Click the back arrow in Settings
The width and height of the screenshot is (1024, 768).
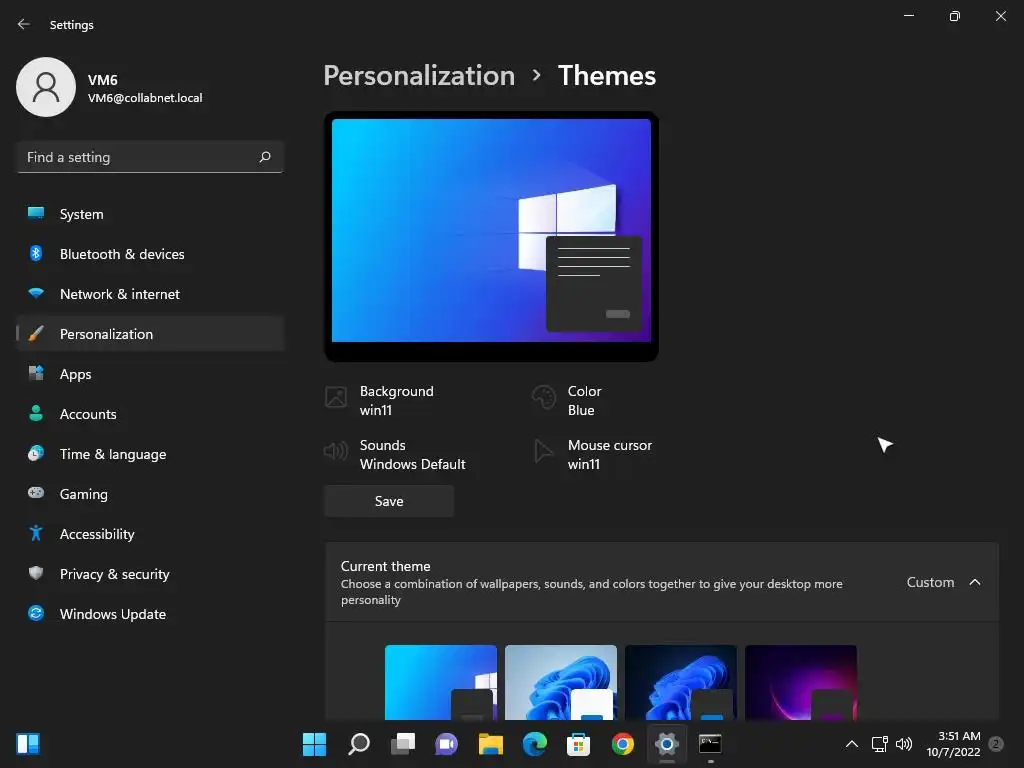click(x=24, y=24)
